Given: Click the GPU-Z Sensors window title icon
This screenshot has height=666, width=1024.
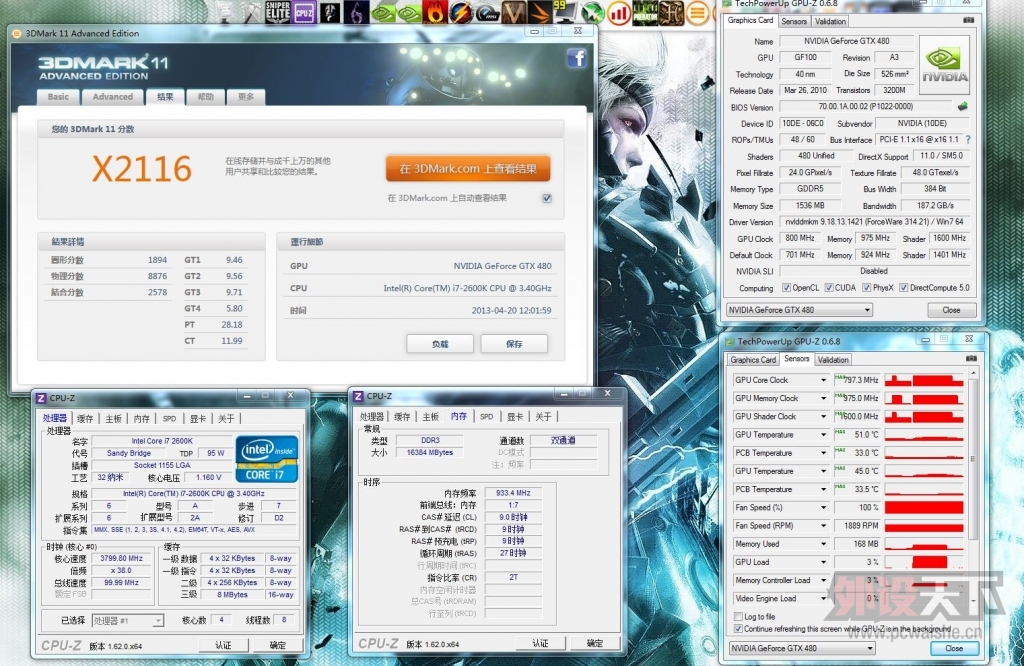Looking at the screenshot, I should click(x=728, y=341).
